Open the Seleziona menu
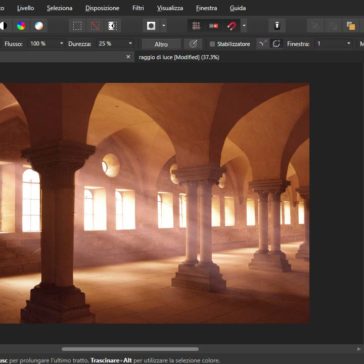 click(x=60, y=8)
